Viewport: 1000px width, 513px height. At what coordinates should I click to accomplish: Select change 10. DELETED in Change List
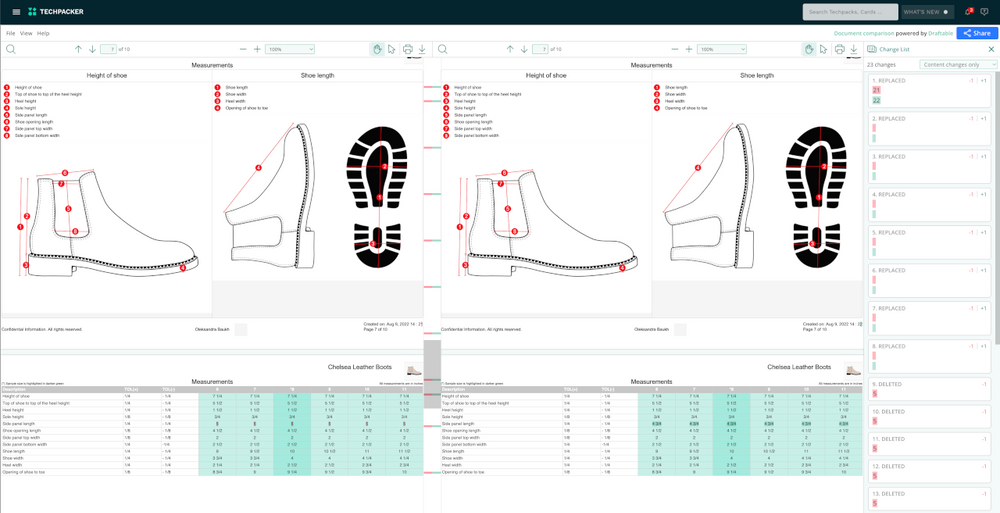click(x=929, y=417)
